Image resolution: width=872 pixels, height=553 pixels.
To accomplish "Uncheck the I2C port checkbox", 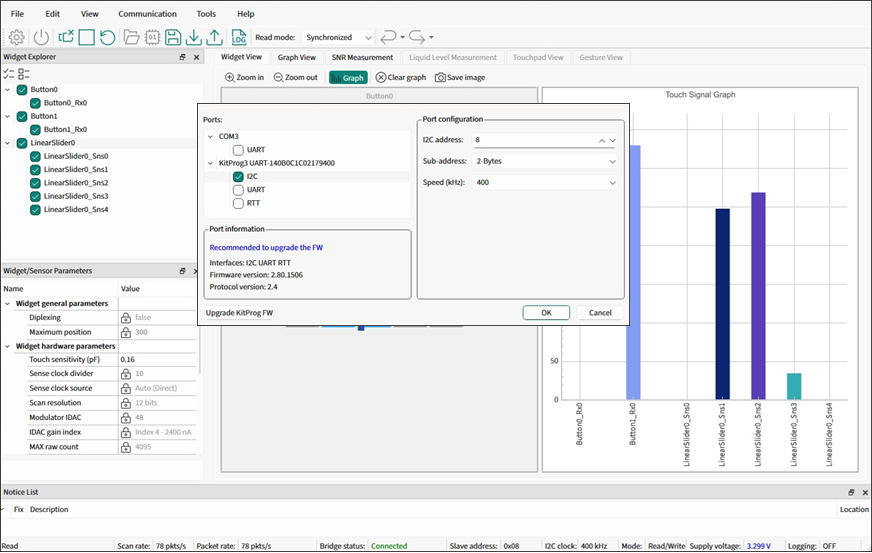I will tap(238, 176).
